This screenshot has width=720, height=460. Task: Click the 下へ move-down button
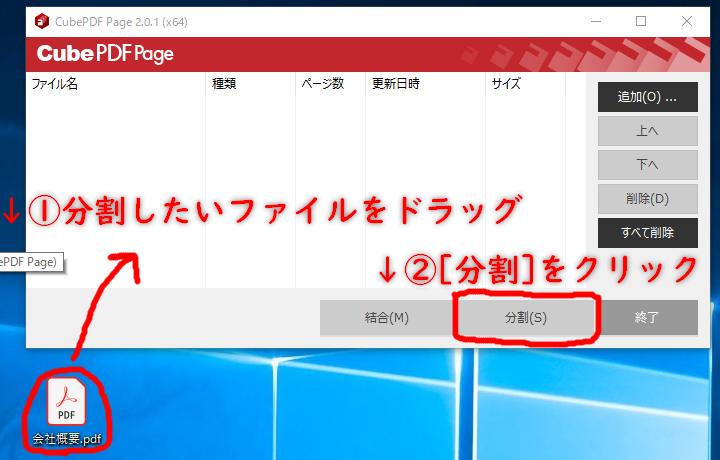pos(647,165)
